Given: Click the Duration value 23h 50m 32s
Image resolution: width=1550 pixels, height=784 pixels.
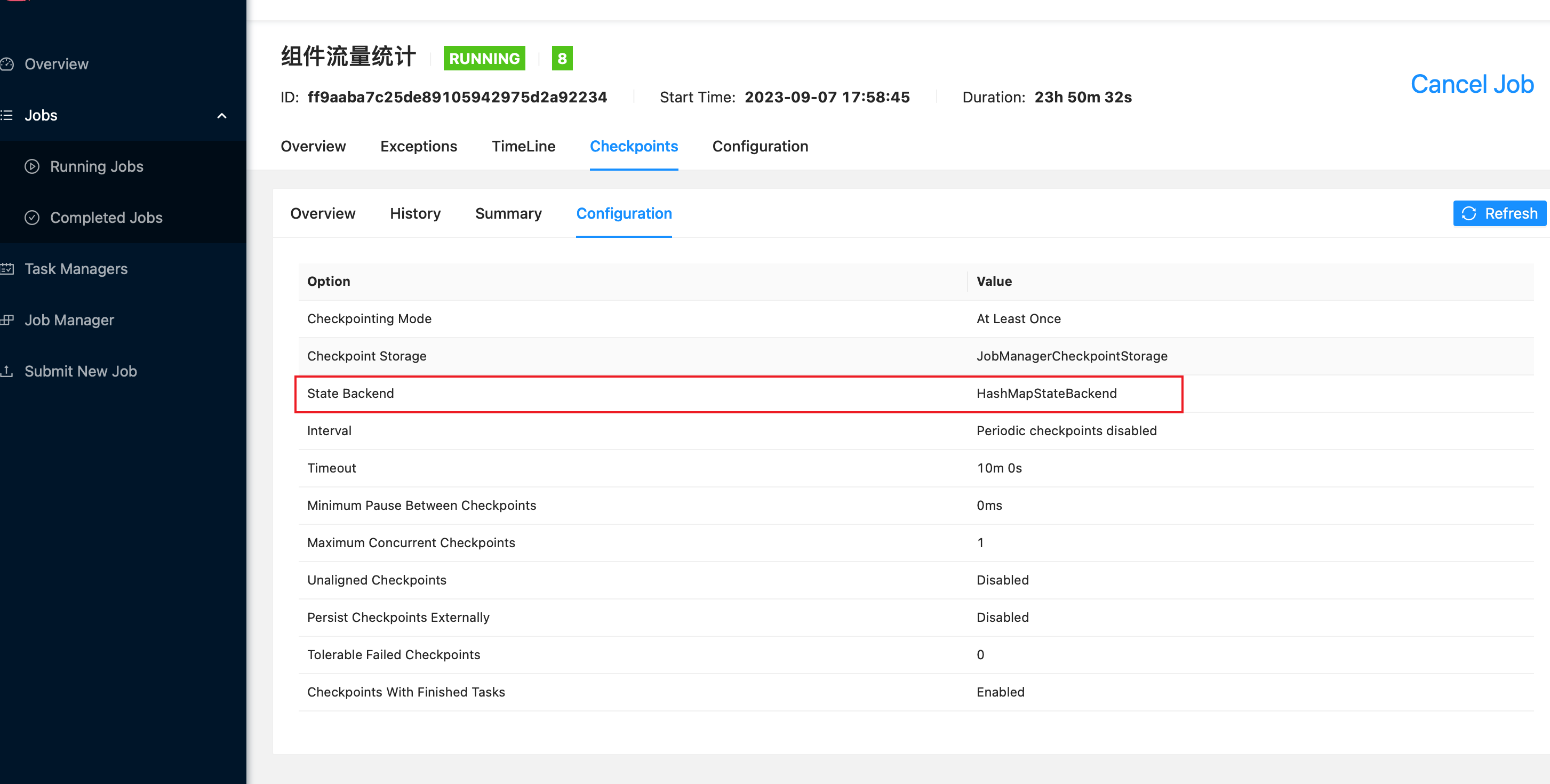Looking at the screenshot, I should [x=1083, y=98].
